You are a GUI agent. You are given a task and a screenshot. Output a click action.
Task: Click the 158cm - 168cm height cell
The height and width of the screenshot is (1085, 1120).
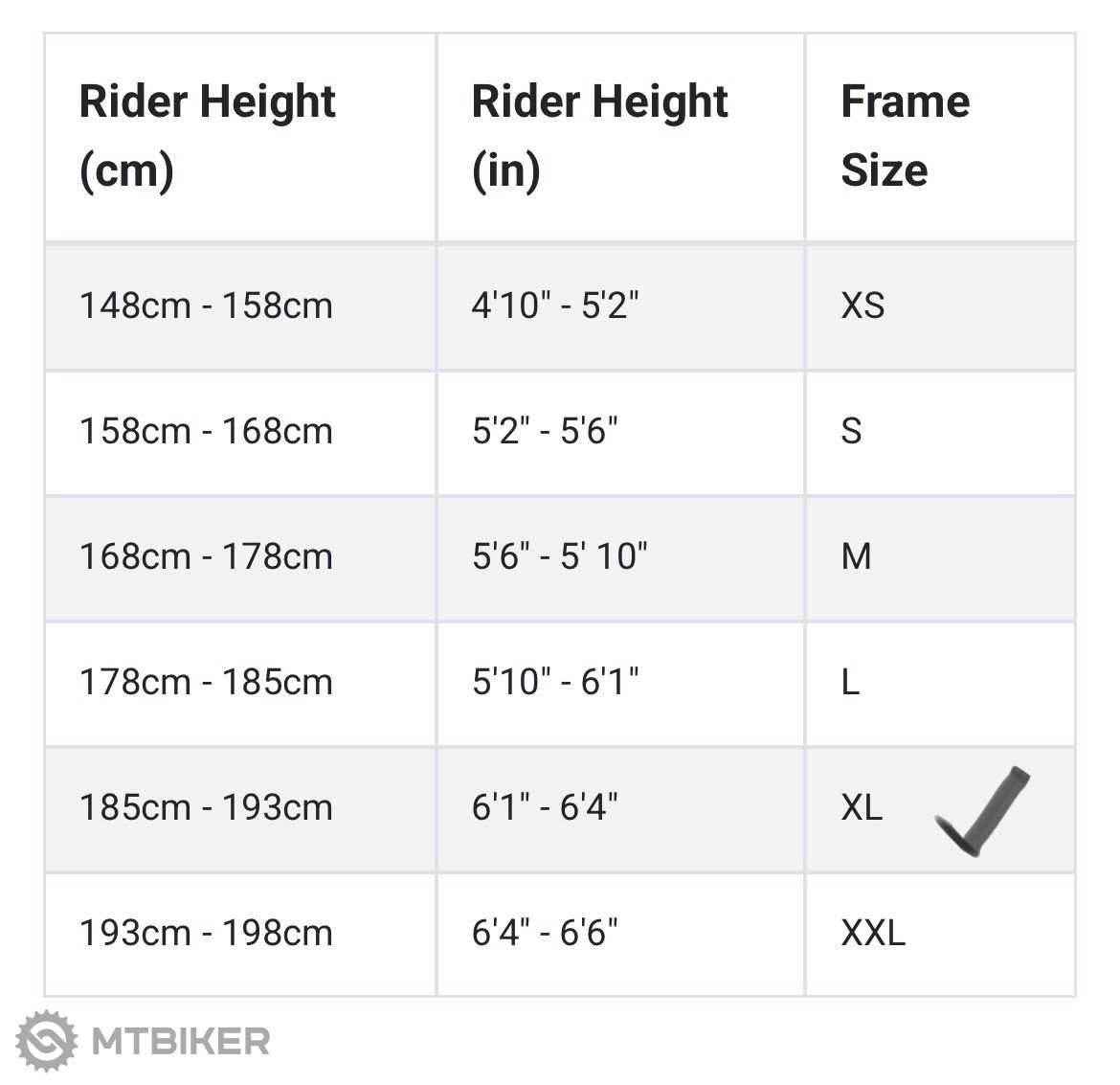click(x=206, y=432)
